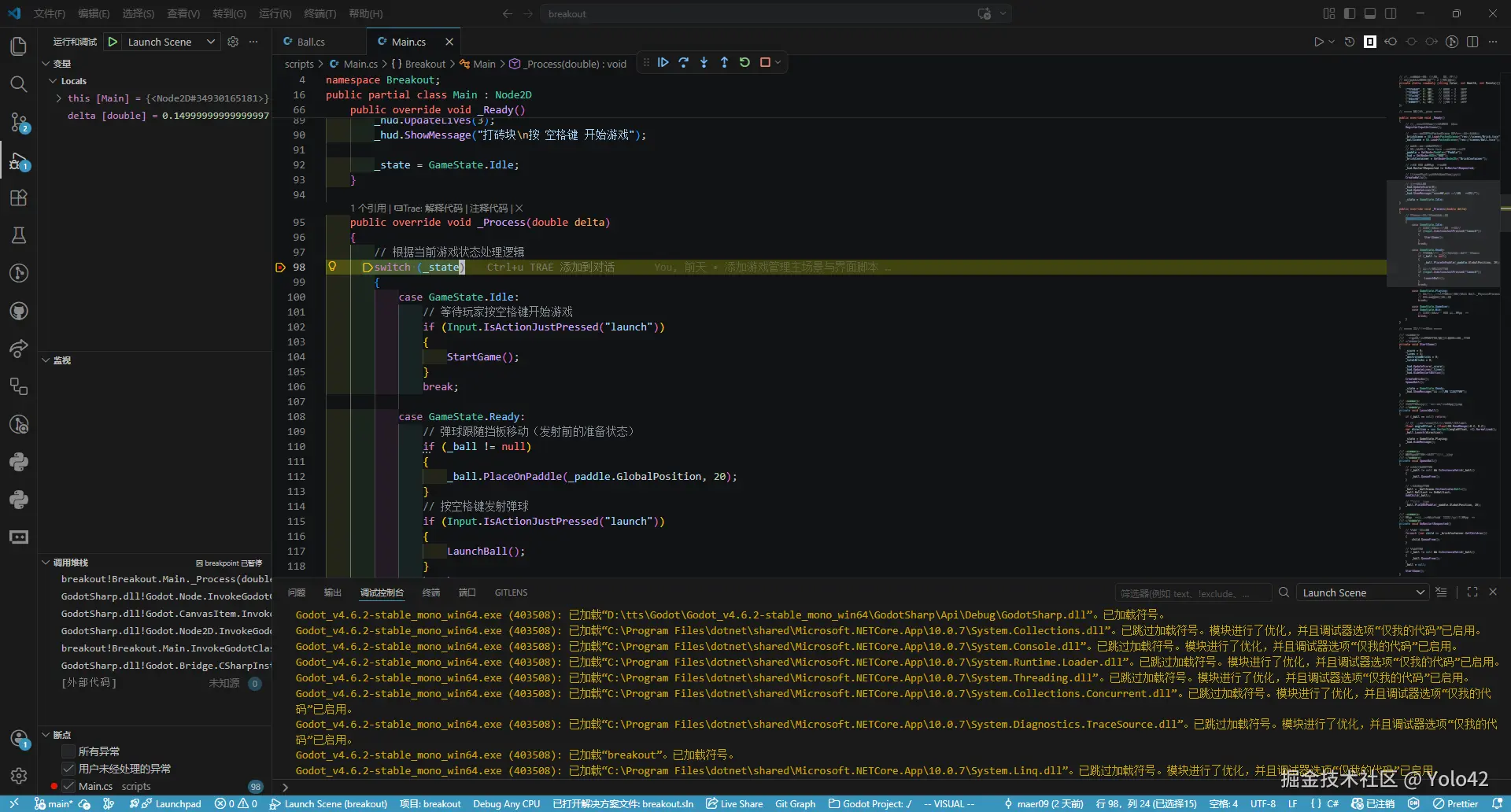Disable the Main.cs breakpoint checkbox
The width and height of the screenshot is (1511, 812).
click(x=68, y=786)
